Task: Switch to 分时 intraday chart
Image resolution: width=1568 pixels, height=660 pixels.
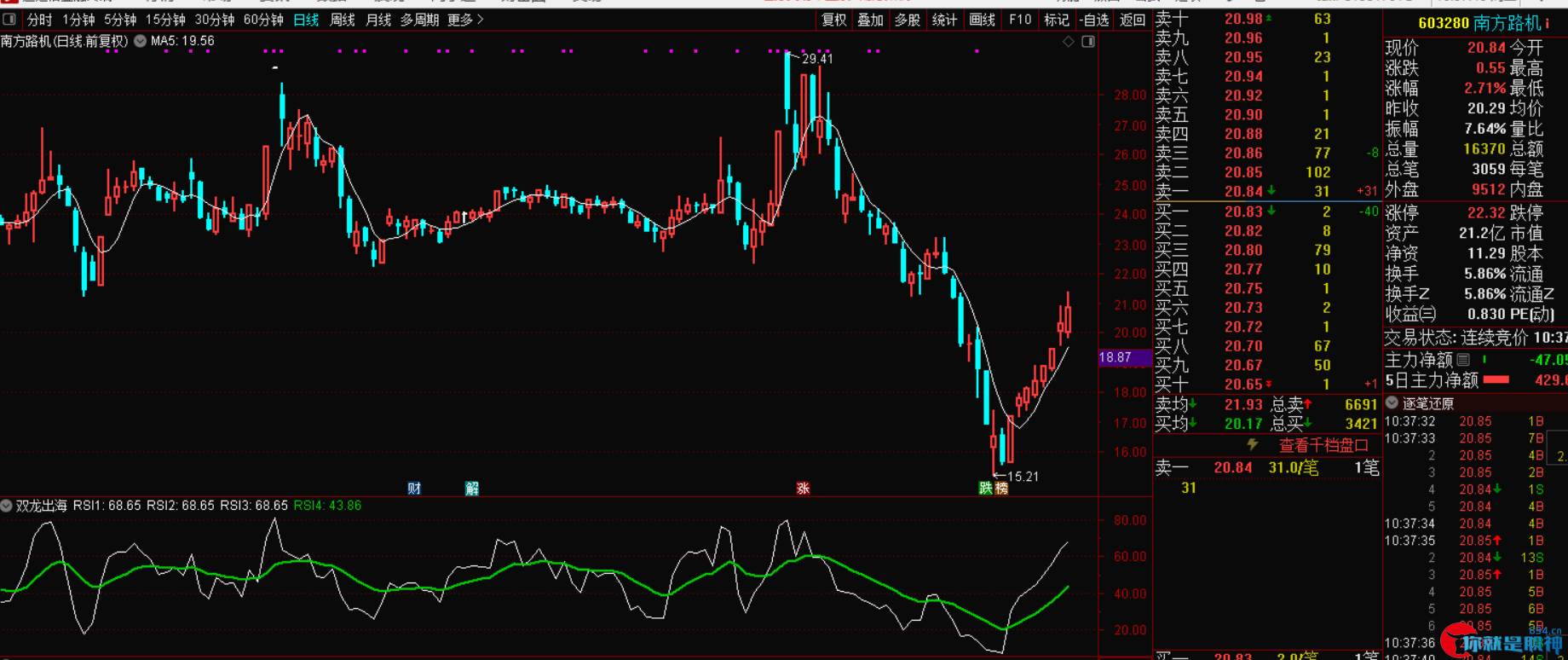Action: pos(39,20)
